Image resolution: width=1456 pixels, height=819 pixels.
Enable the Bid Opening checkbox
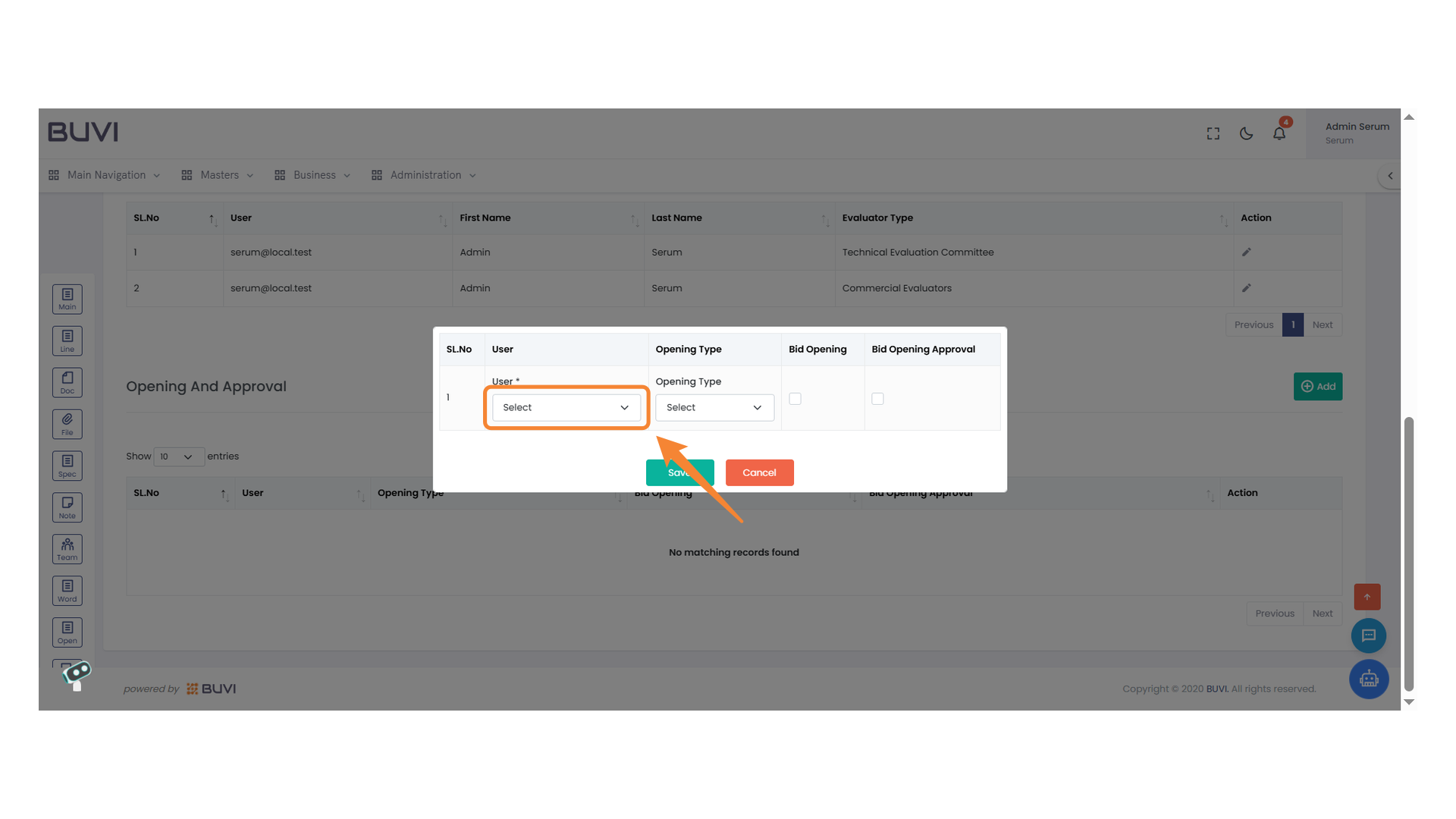(794, 398)
